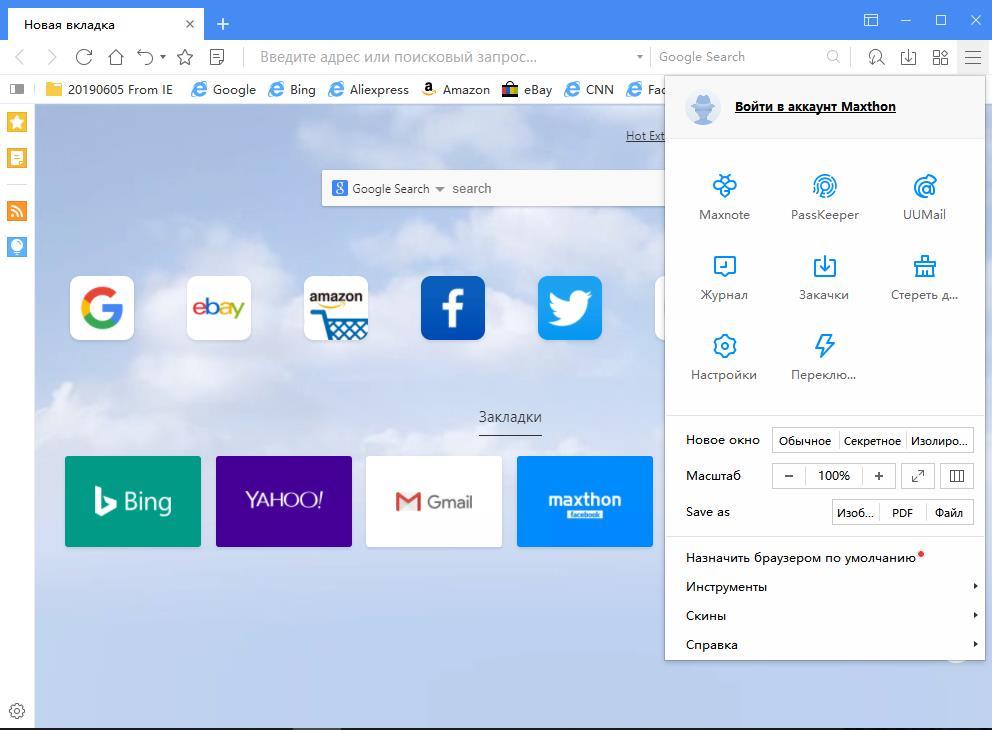Increase zoom with plus button
Screen dimensions: 992x730
879,476
